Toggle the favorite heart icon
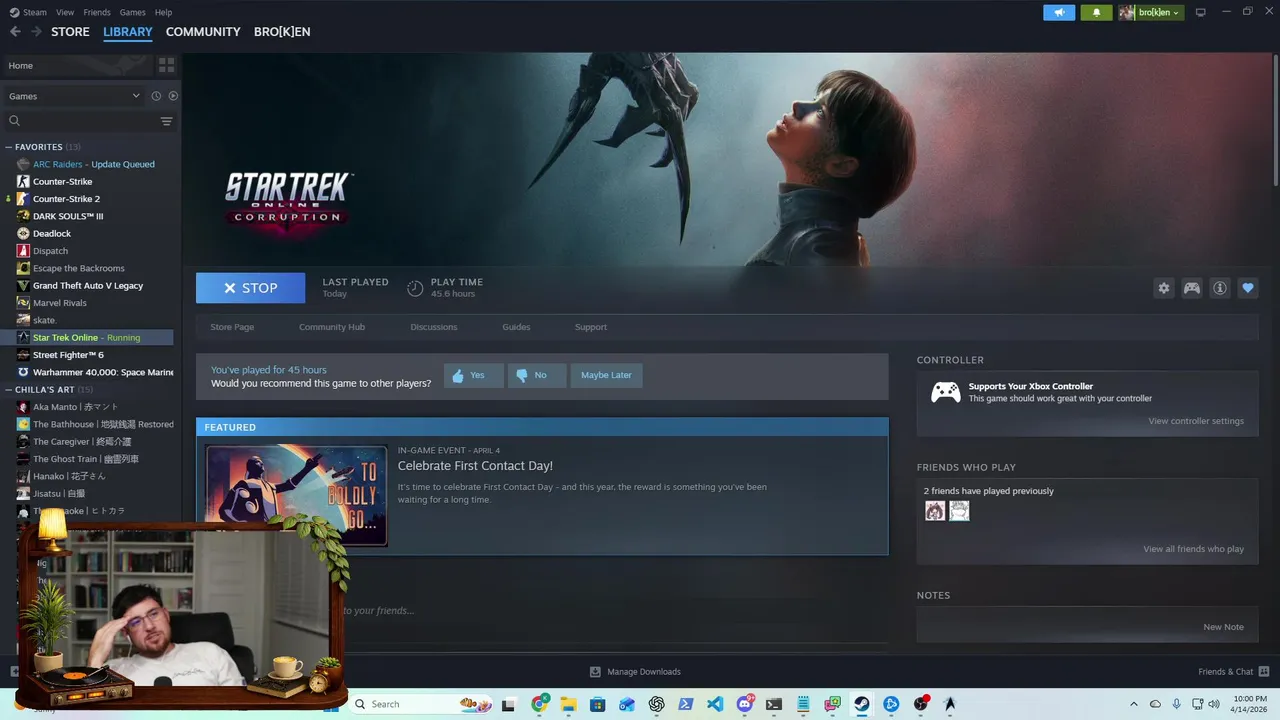Viewport: 1280px width, 720px height. [1248, 288]
